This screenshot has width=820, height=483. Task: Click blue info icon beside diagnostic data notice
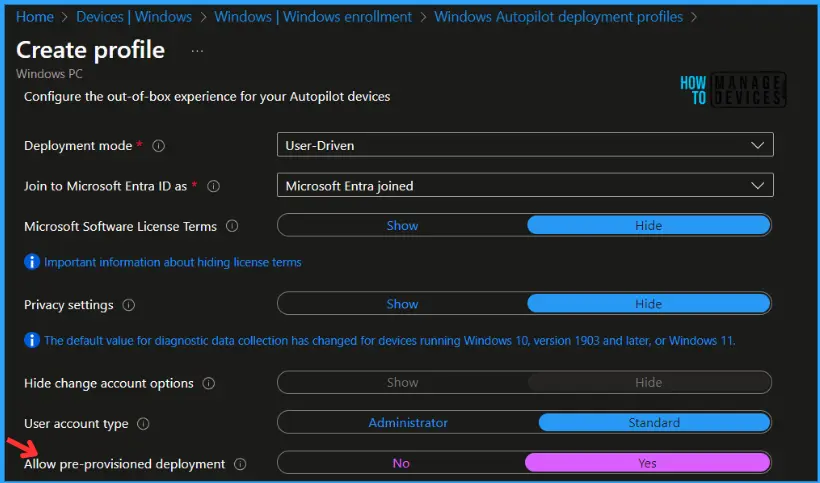point(32,340)
